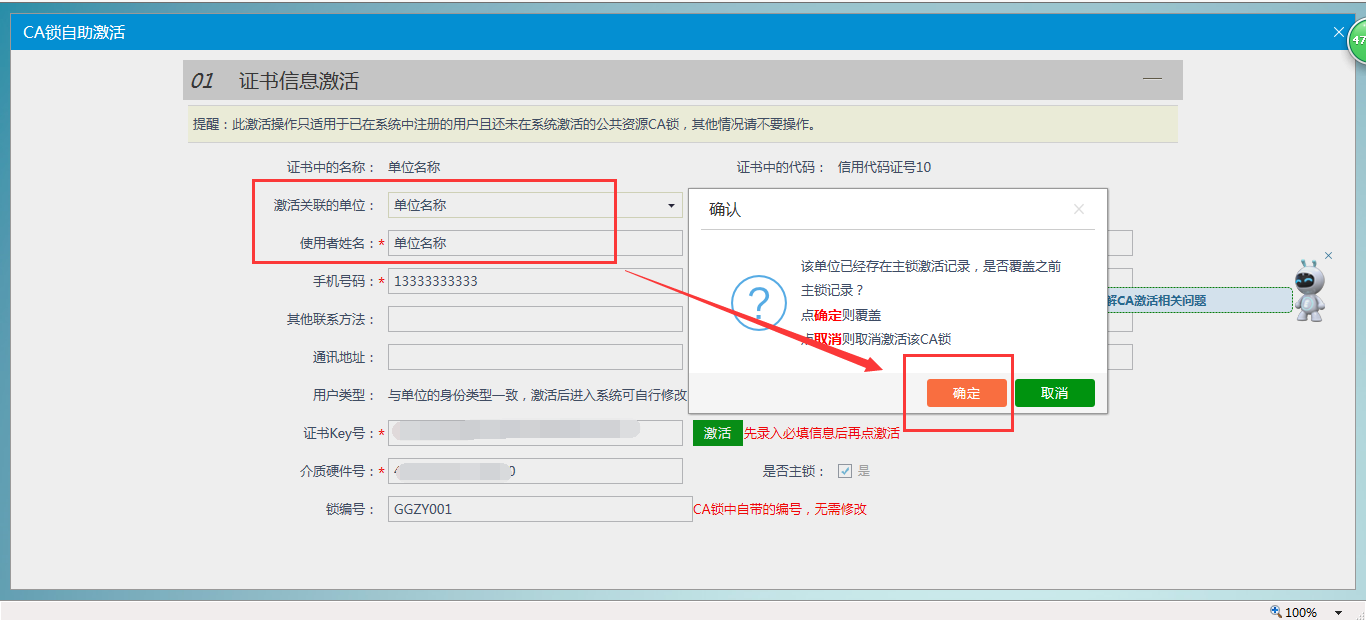
Task: Toggle the 是否主锁 checkbox
Action: coord(845,471)
